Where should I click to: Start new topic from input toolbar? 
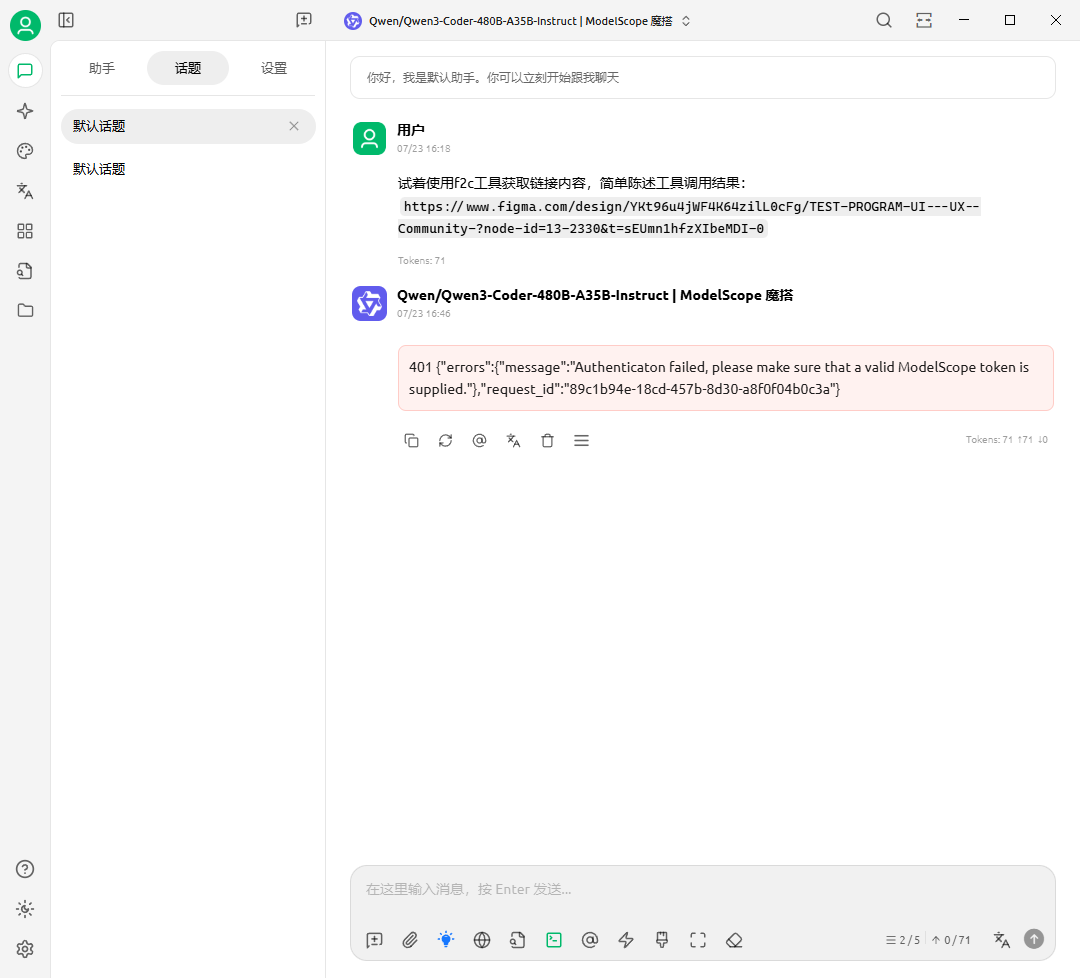tap(375, 940)
